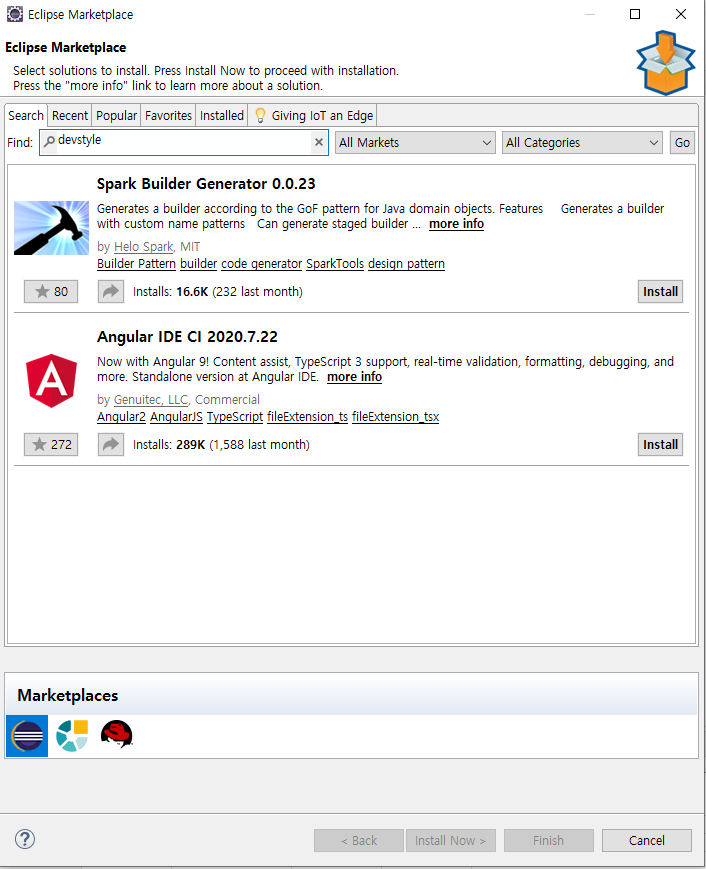
Task: Install Angular IDE CI
Action: (660, 444)
